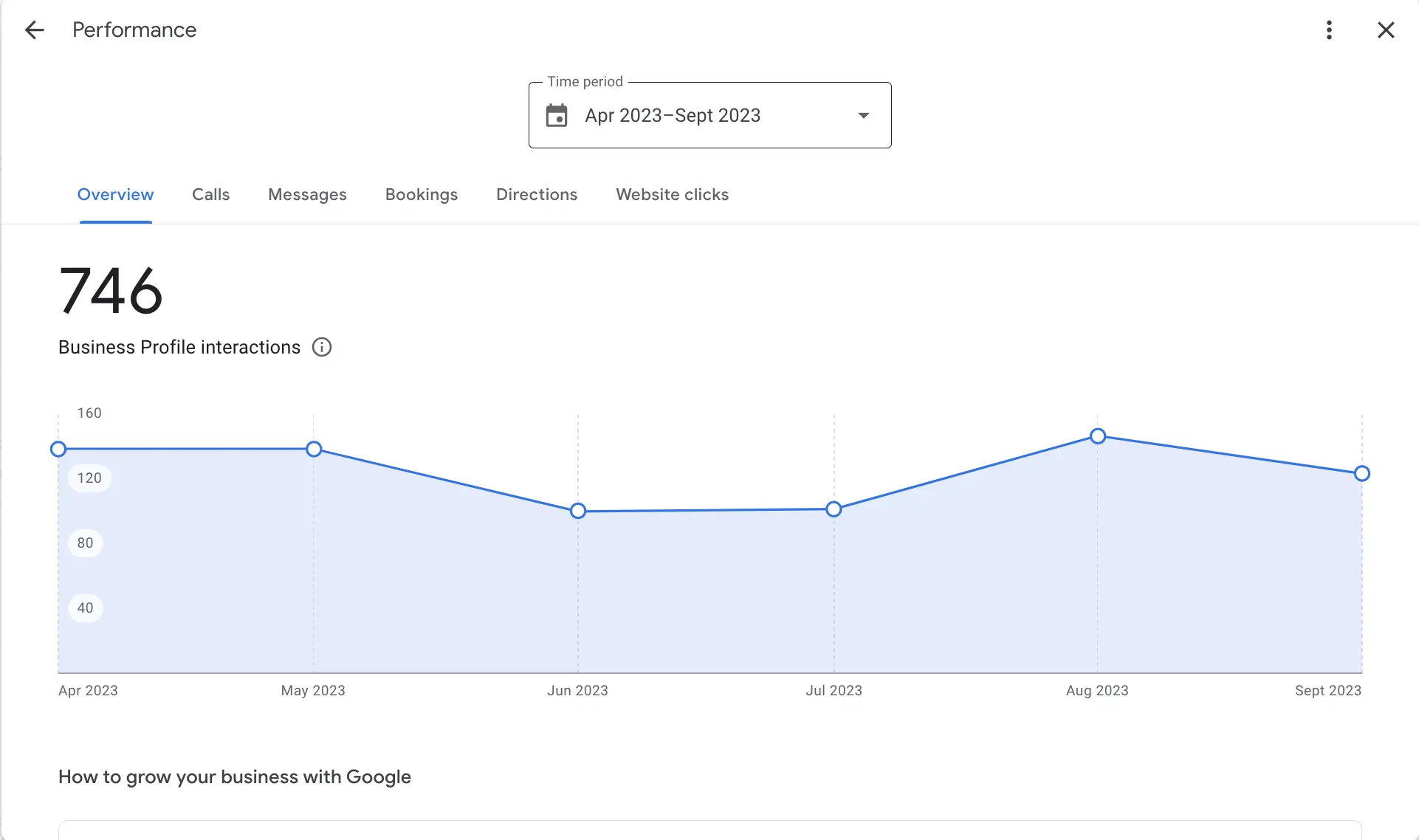Click the calendar icon in Time period
This screenshot has height=840, width=1419.
click(x=557, y=116)
